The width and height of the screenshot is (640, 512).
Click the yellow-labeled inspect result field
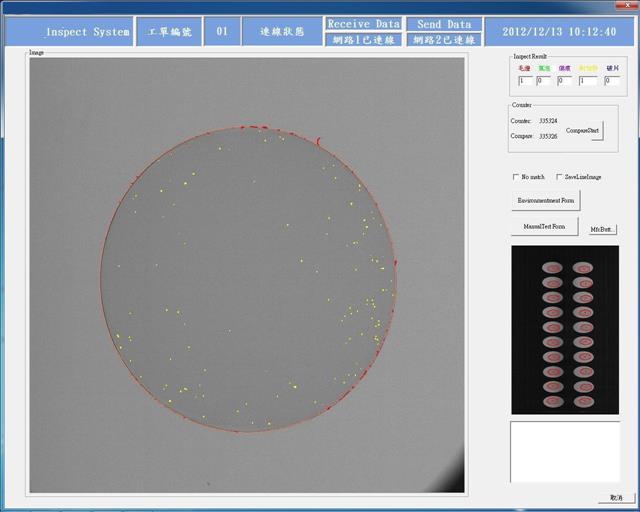click(x=588, y=81)
